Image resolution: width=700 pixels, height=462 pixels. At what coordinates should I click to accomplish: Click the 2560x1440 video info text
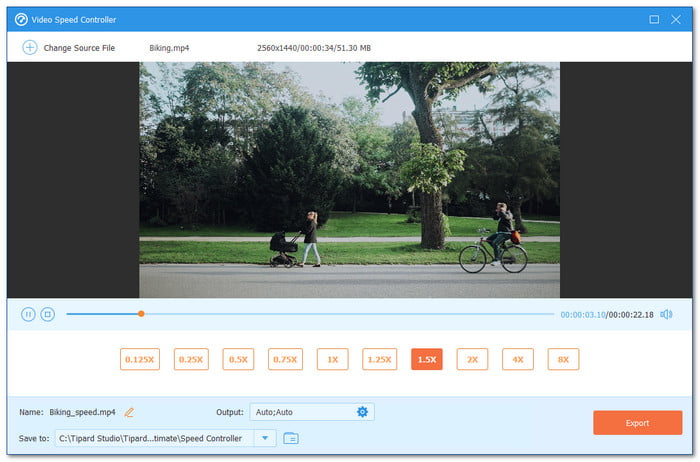[x=314, y=48]
